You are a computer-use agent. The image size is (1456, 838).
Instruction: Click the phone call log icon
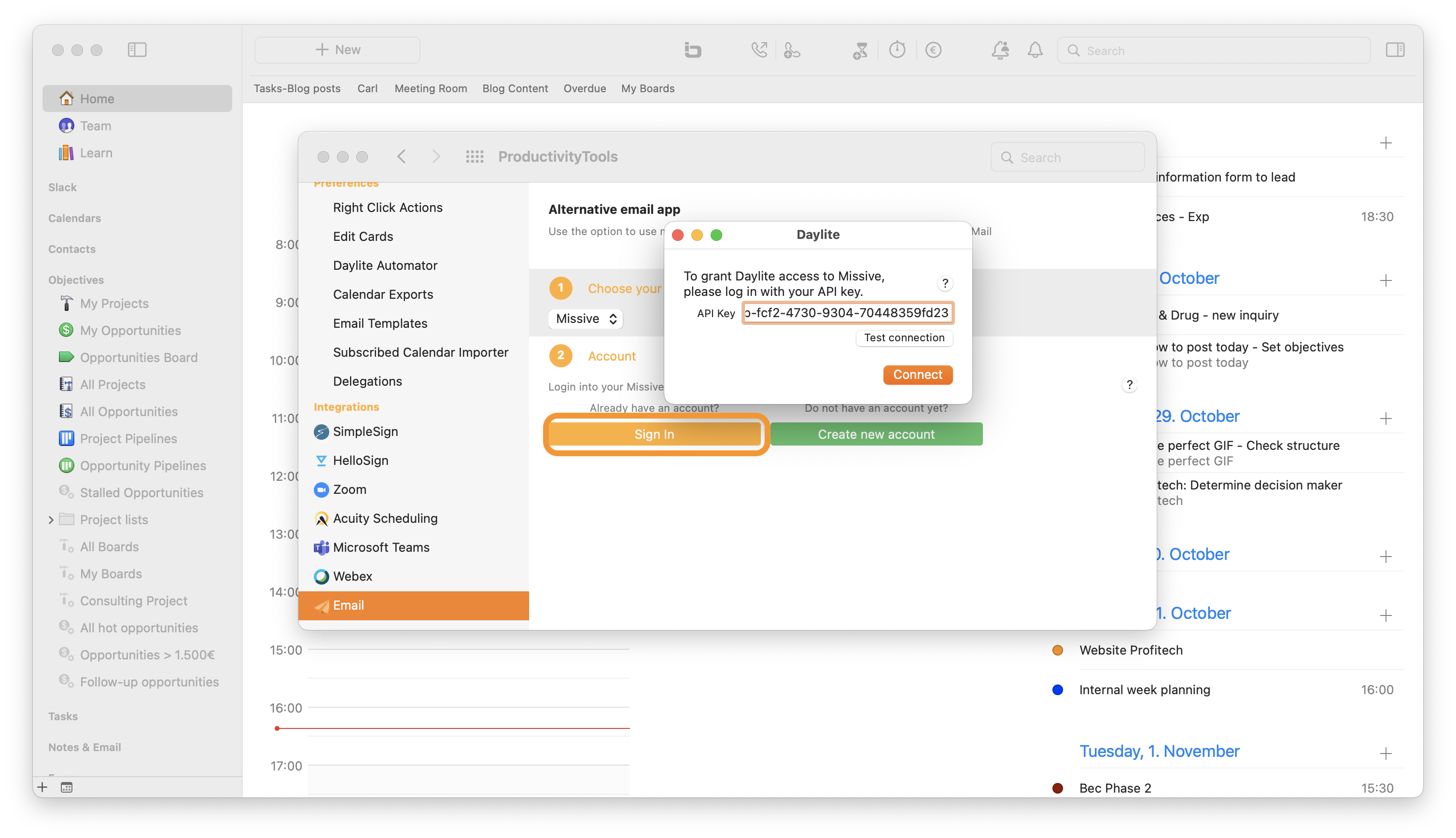pos(759,50)
